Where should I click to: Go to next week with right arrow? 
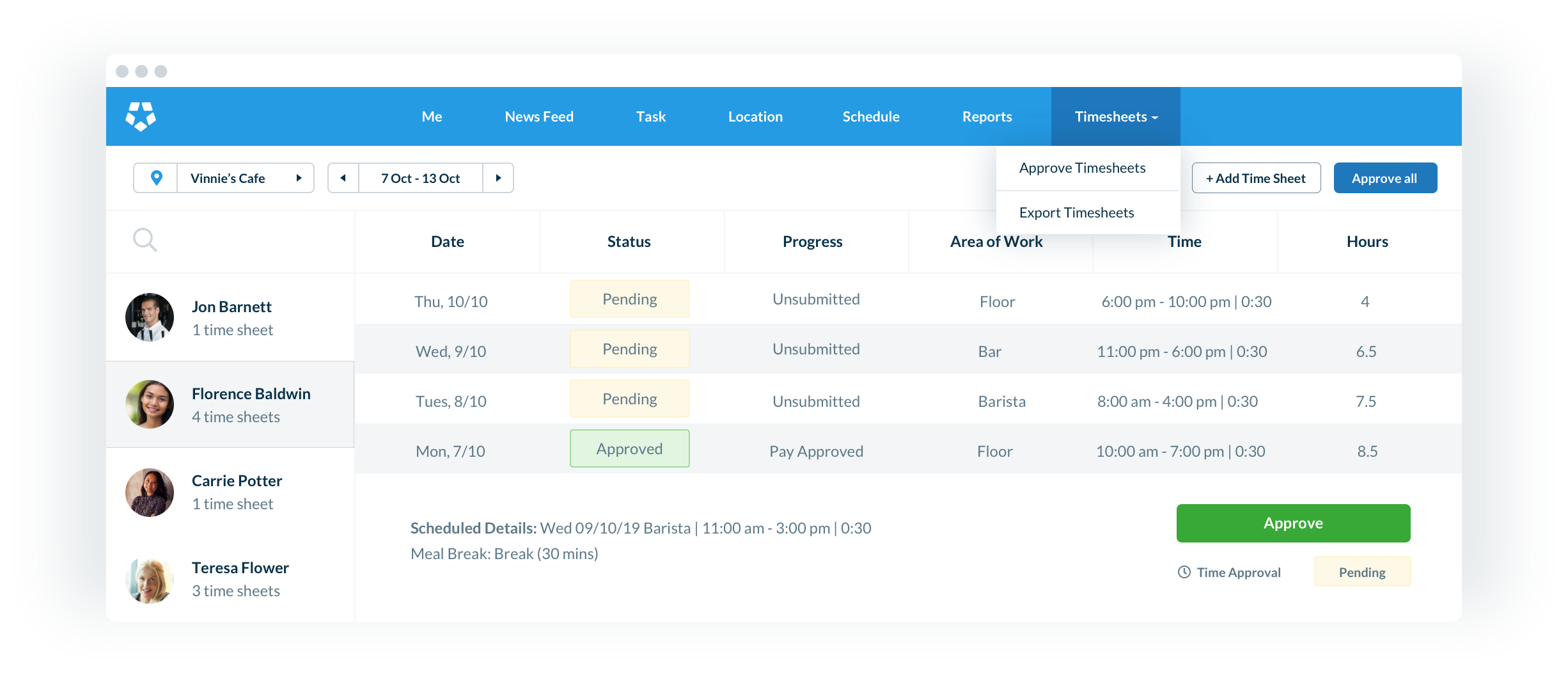(x=498, y=178)
